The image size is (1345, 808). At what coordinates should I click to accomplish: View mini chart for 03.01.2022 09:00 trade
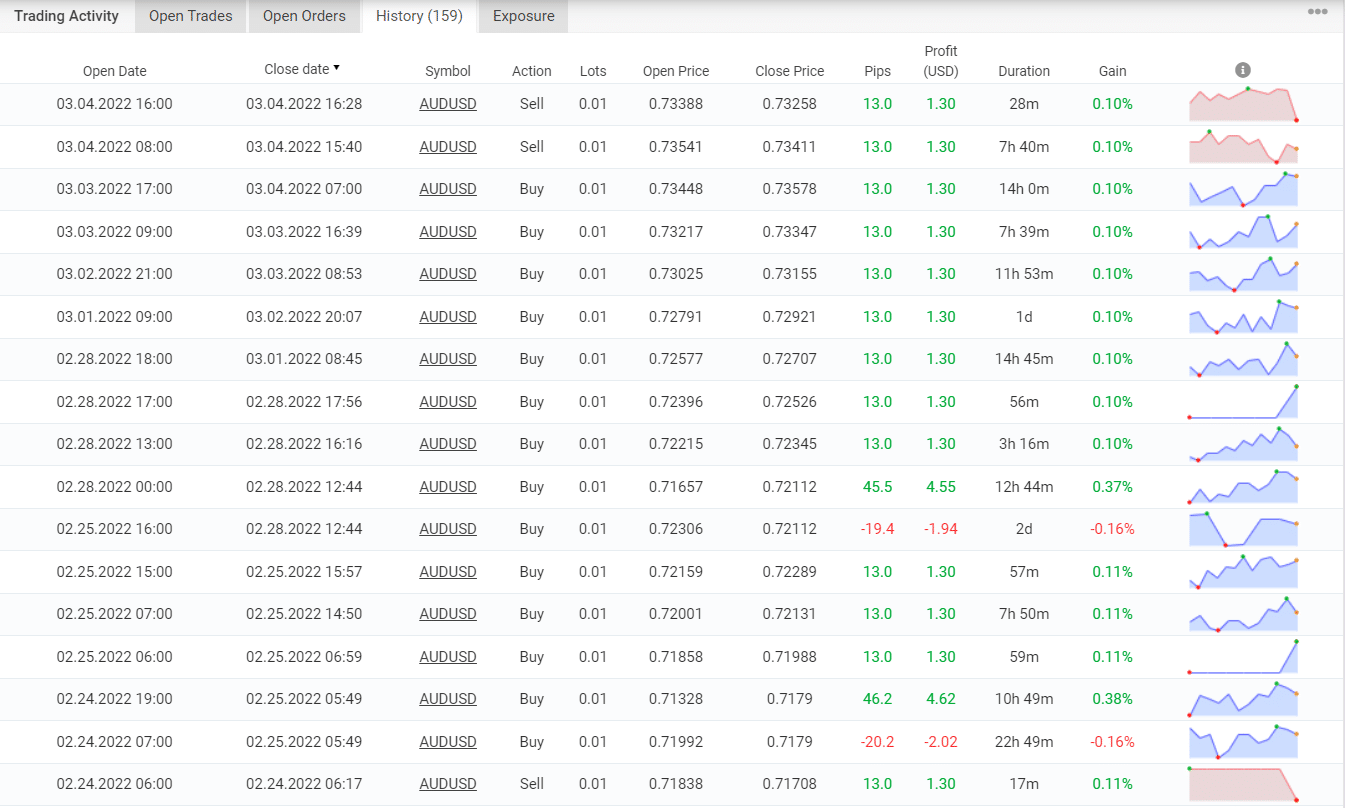(1243, 317)
